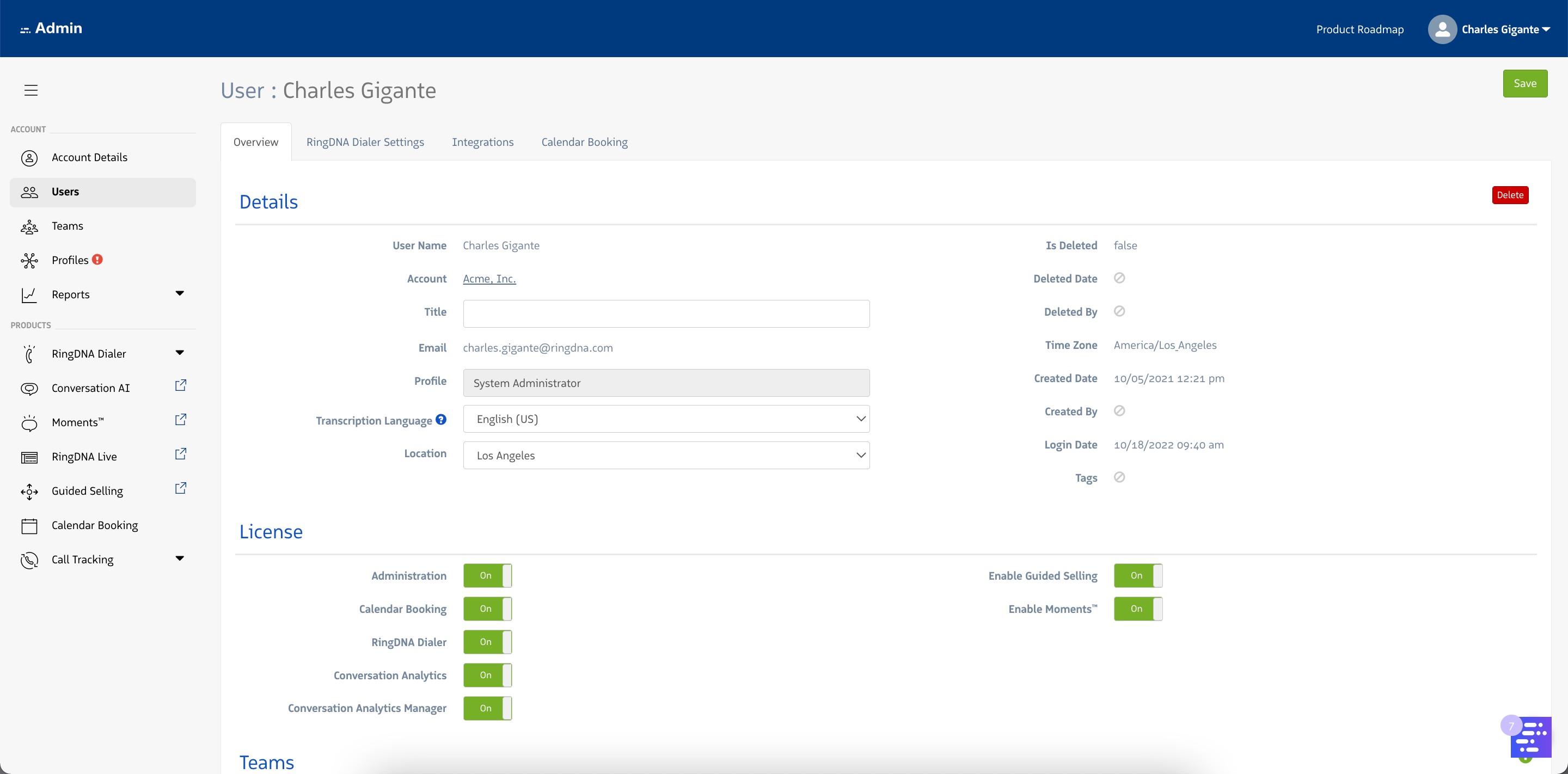The height and width of the screenshot is (774, 1568).
Task: Turn off the Administration license toggle
Action: click(x=487, y=575)
